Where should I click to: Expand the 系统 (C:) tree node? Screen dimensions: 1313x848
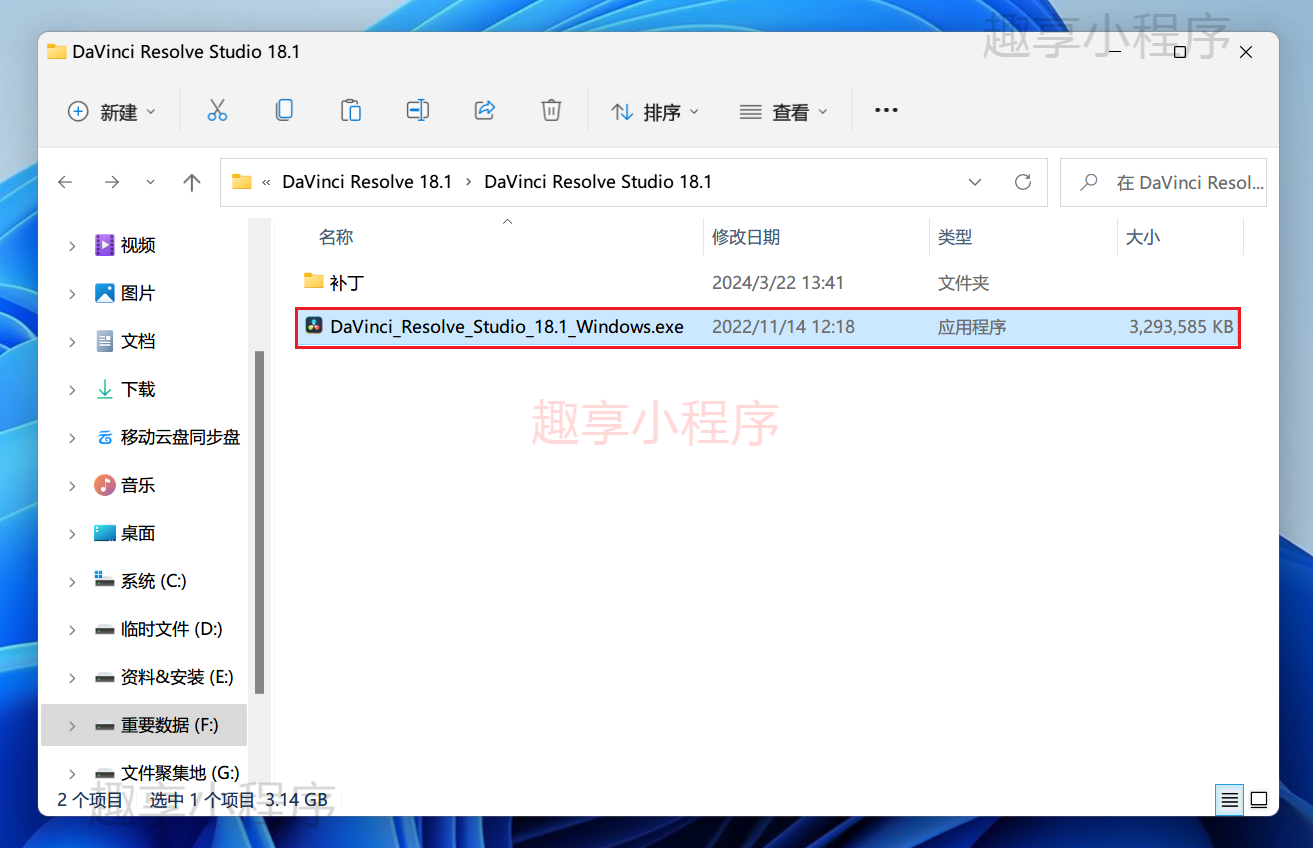click(72, 581)
